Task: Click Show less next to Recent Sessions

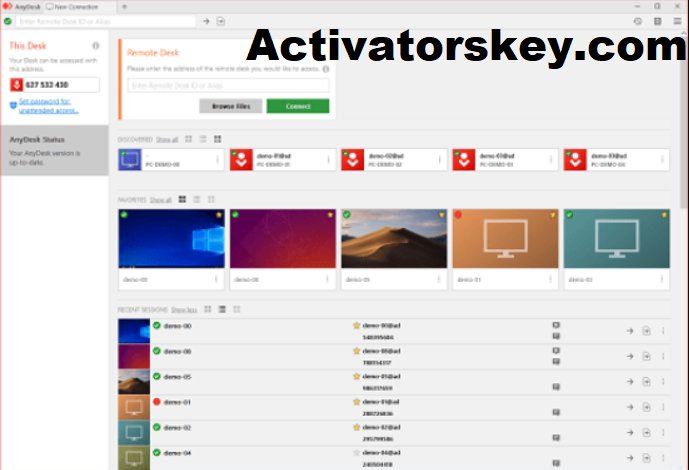Action: click(x=184, y=310)
